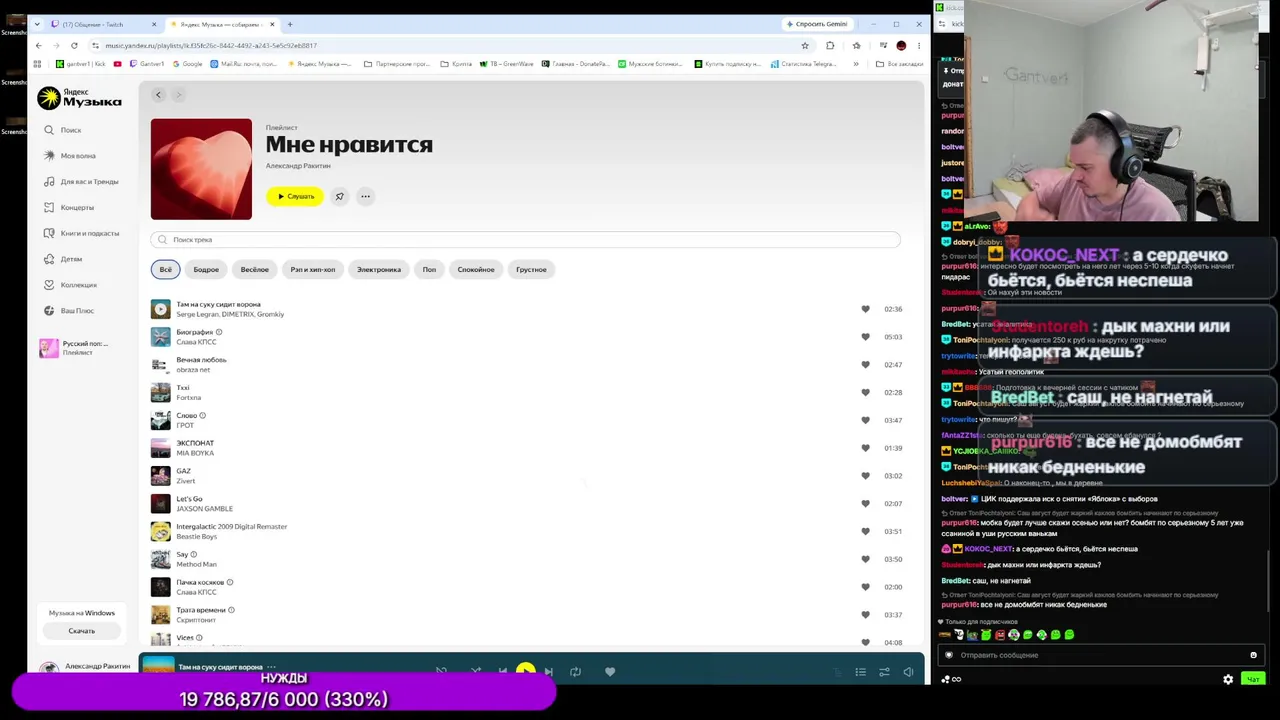The height and width of the screenshot is (720, 1280).
Task: Focus the Поиск трека search field
Action: click(526, 240)
